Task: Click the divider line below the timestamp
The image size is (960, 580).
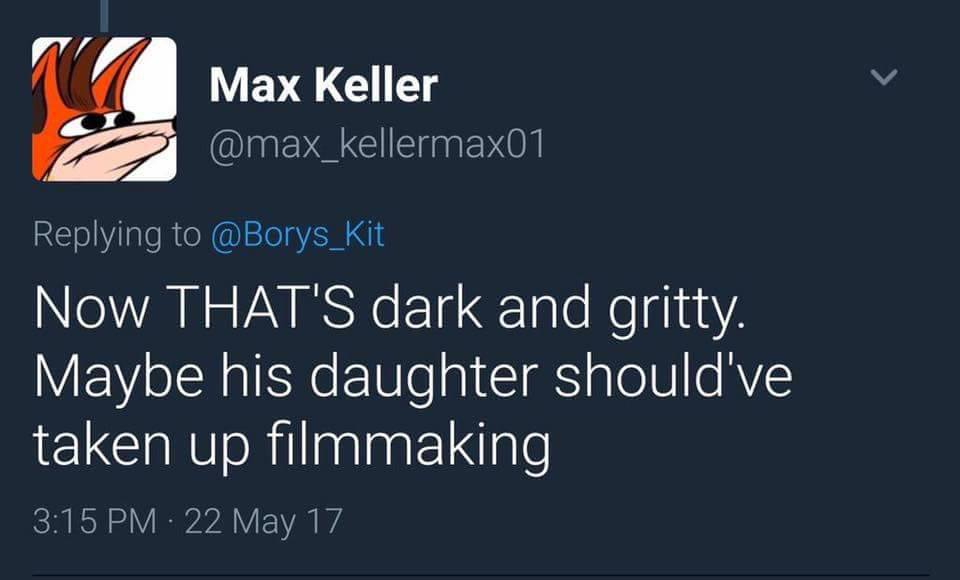Action: pyautogui.click(x=480, y=575)
